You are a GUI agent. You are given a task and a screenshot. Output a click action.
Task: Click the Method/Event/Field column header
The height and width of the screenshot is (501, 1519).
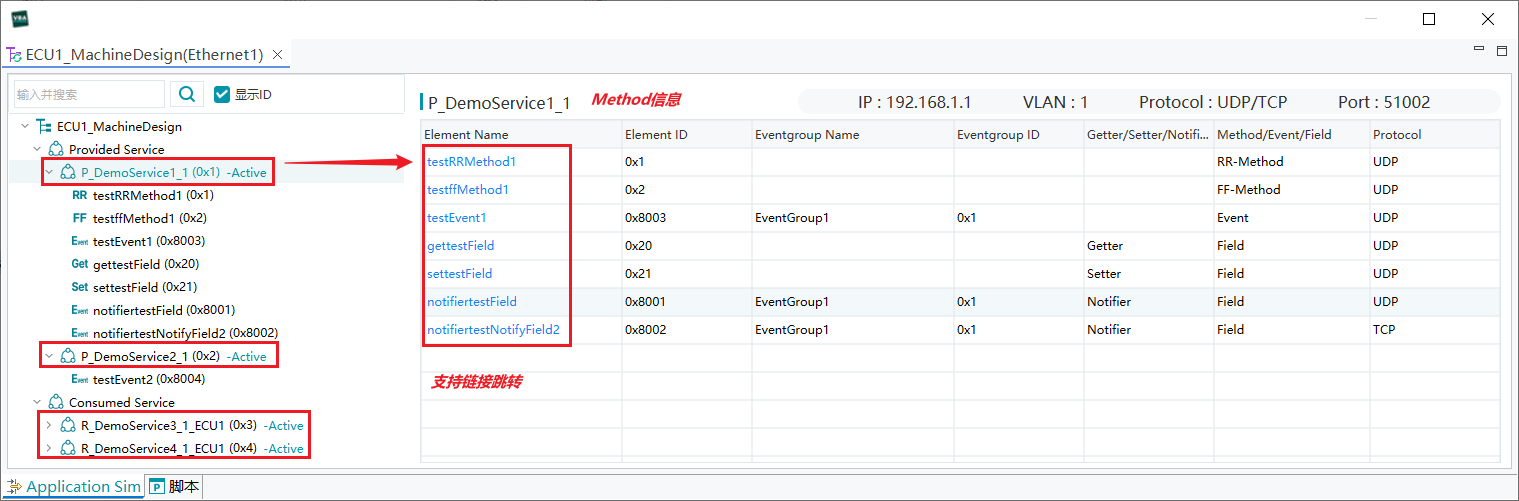1290,134
